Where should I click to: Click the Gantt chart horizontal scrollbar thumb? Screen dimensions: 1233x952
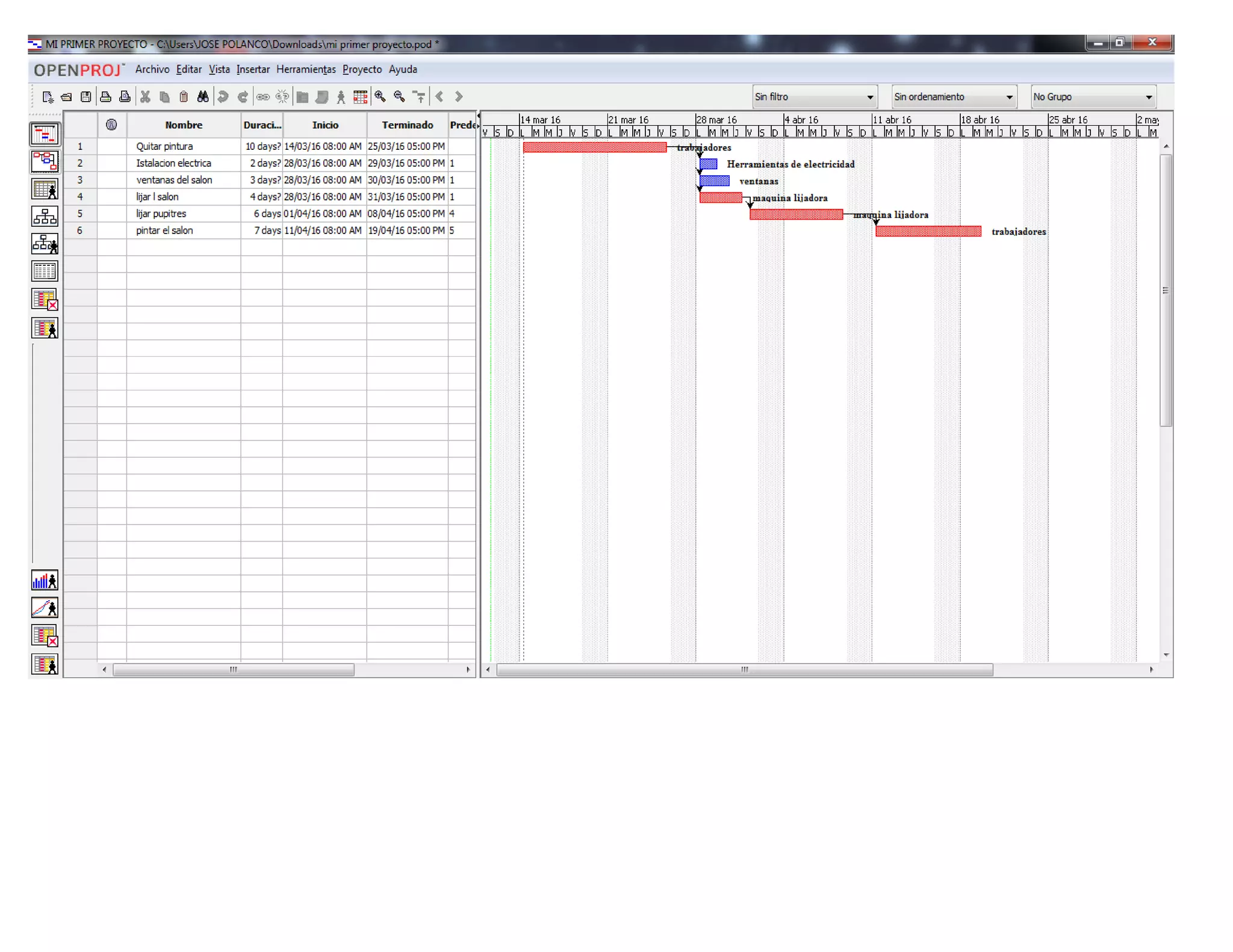[744, 670]
